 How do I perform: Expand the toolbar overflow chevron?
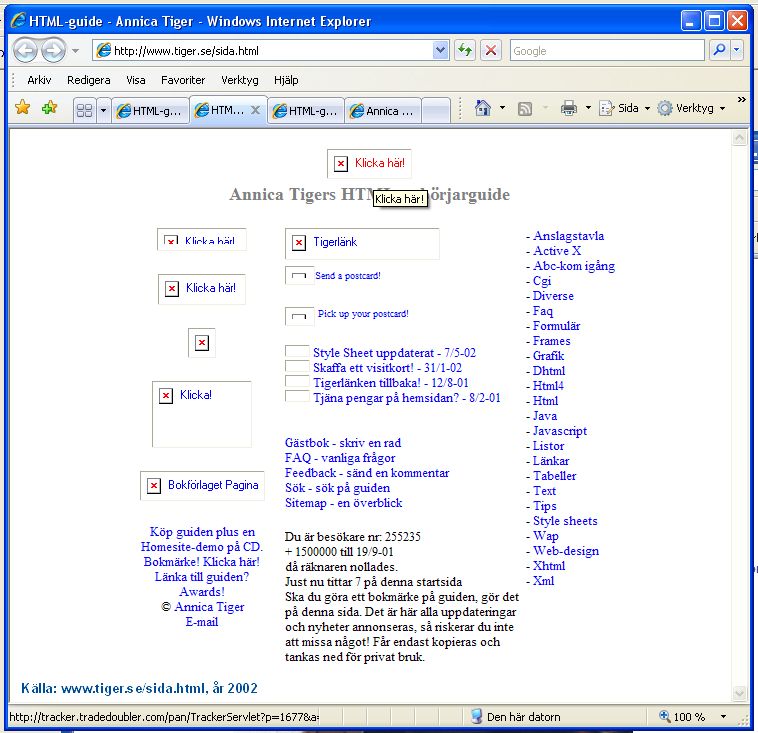742,99
